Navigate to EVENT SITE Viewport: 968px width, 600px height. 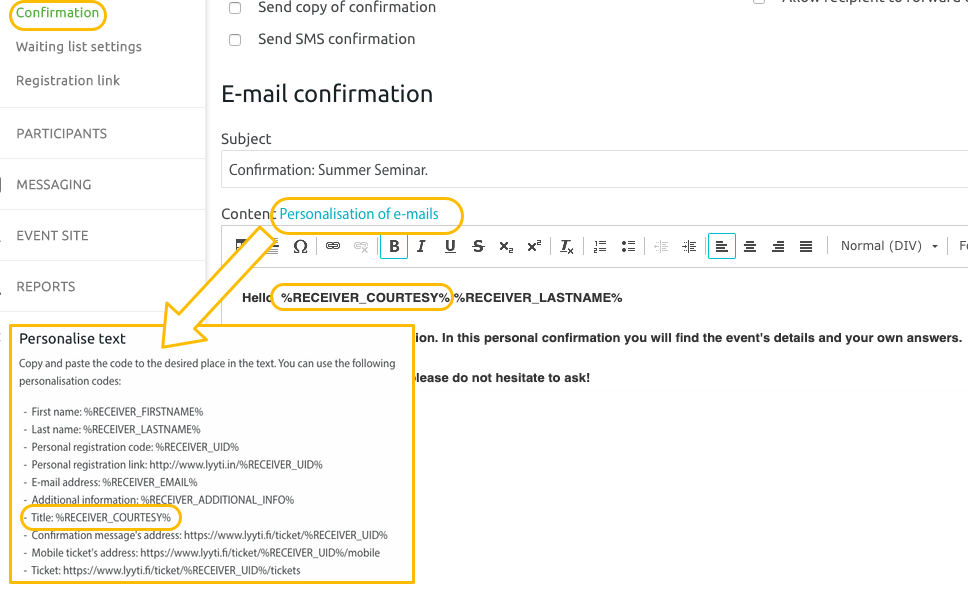click(x=52, y=236)
